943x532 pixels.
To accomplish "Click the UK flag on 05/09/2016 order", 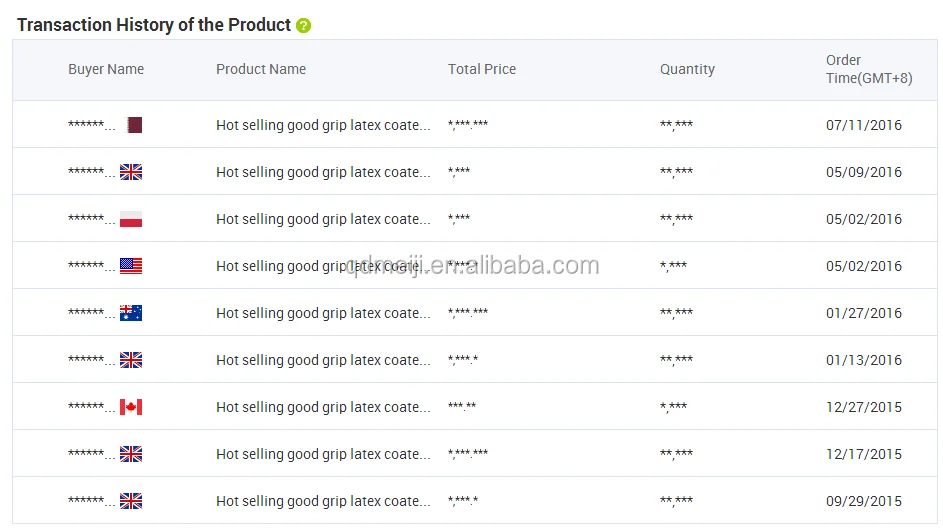I will click(x=131, y=172).
